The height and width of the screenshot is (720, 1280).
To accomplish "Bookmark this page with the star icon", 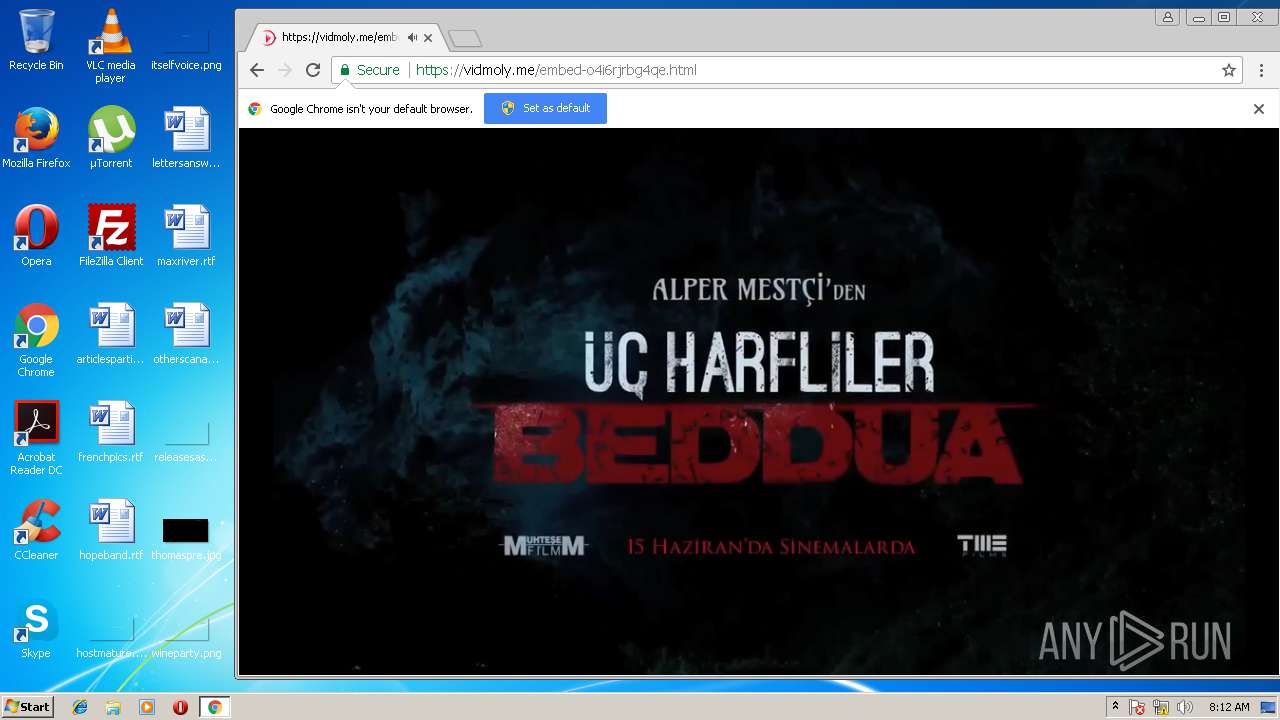I will tap(1229, 70).
